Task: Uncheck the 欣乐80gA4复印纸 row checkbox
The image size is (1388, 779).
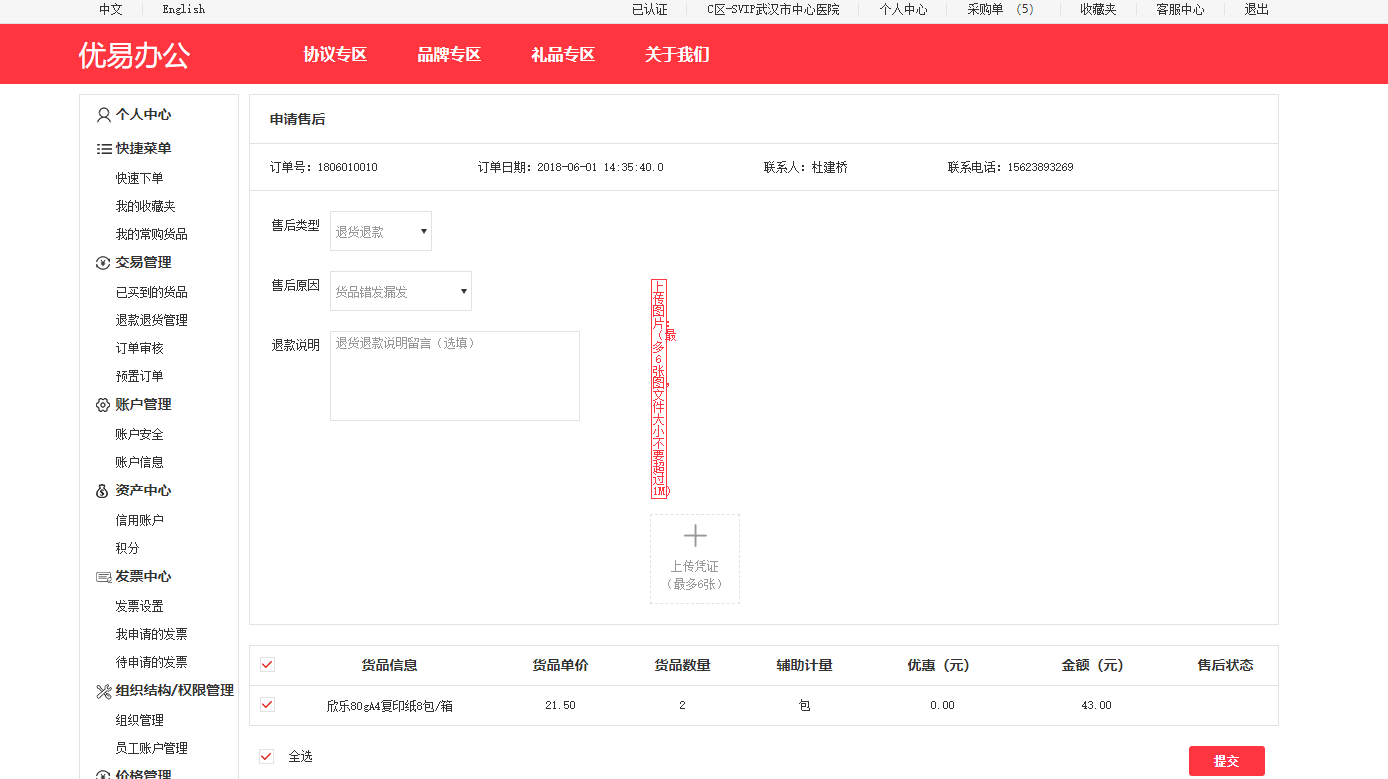Action: click(x=267, y=705)
